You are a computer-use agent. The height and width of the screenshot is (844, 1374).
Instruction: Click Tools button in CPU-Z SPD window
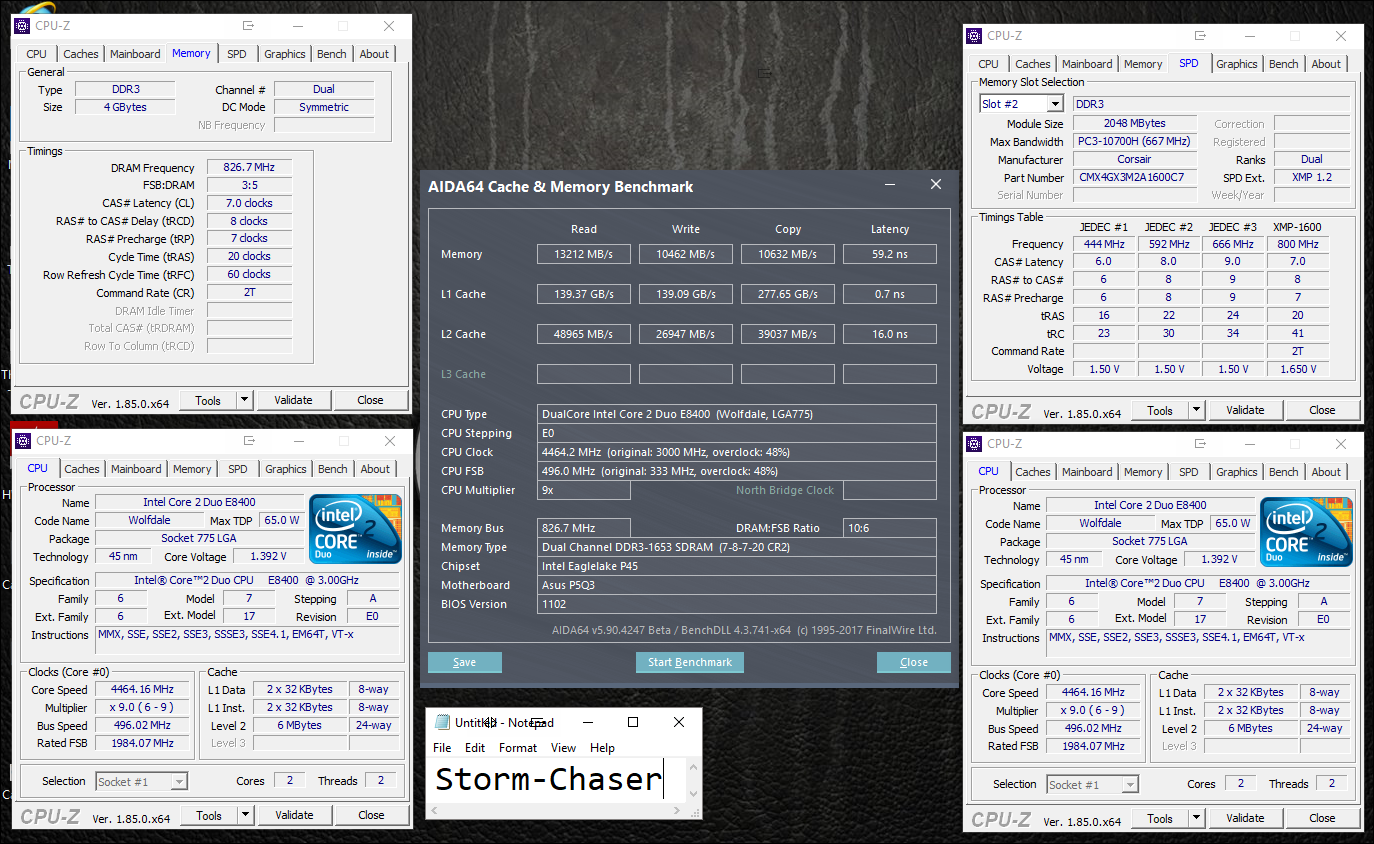1160,410
